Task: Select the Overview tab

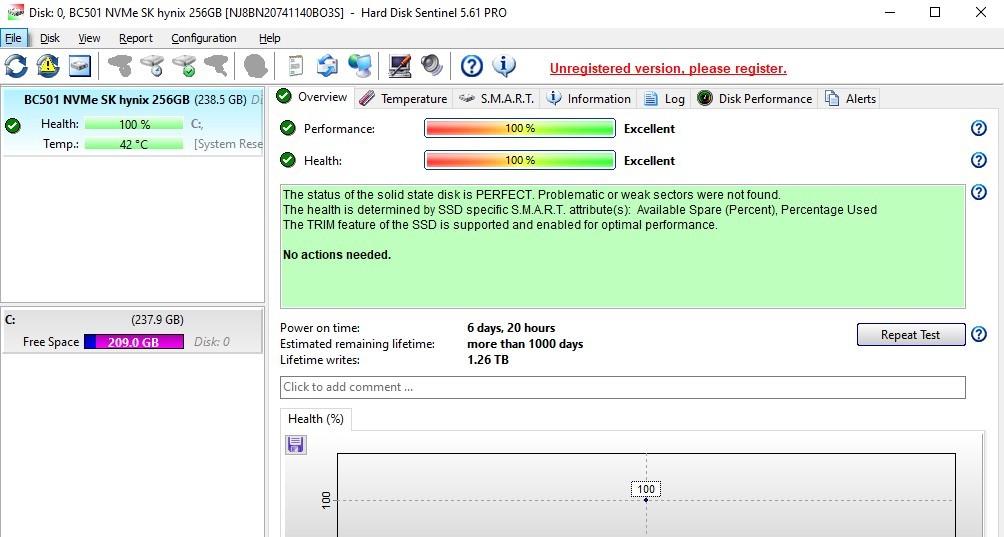Action: click(x=312, y=97)
